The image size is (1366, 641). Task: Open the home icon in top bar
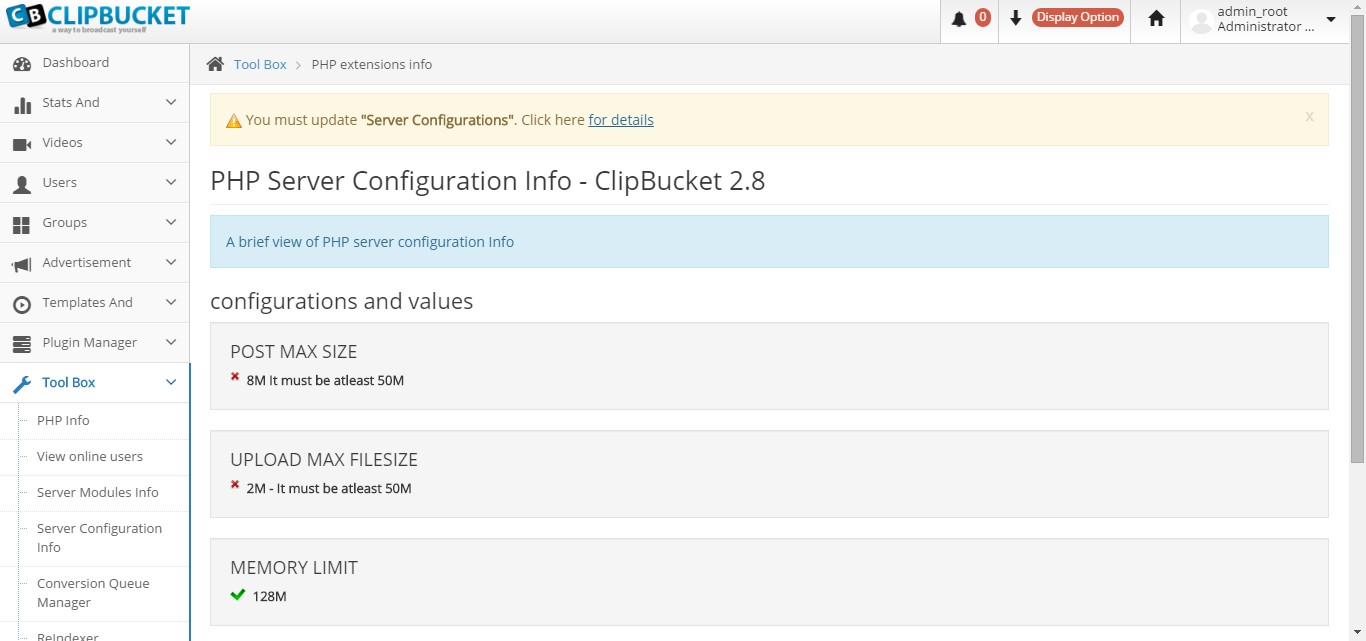(1156, 18)
